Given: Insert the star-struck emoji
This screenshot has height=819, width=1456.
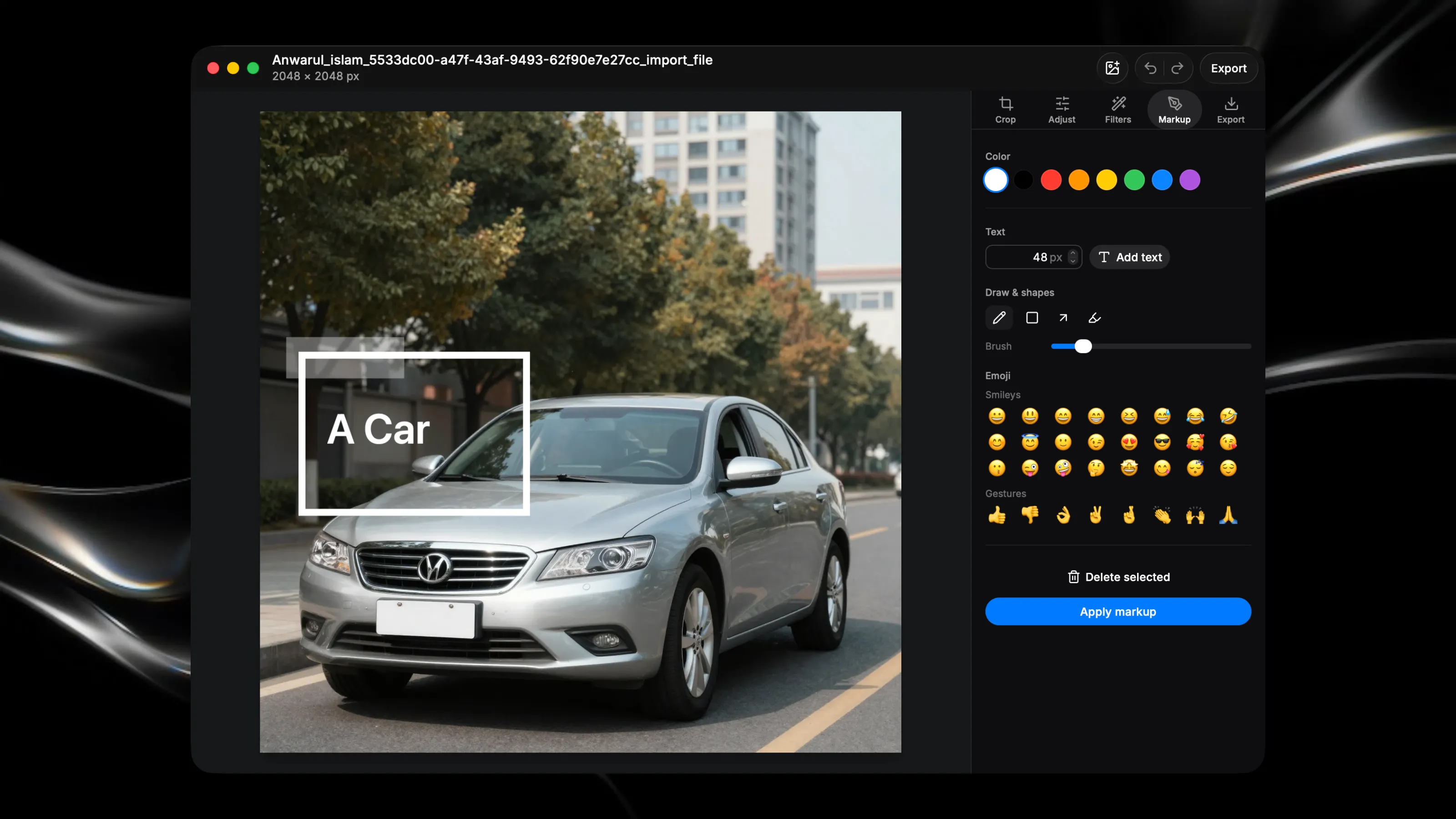Looking at the screenshot, I should [1129, 468].
